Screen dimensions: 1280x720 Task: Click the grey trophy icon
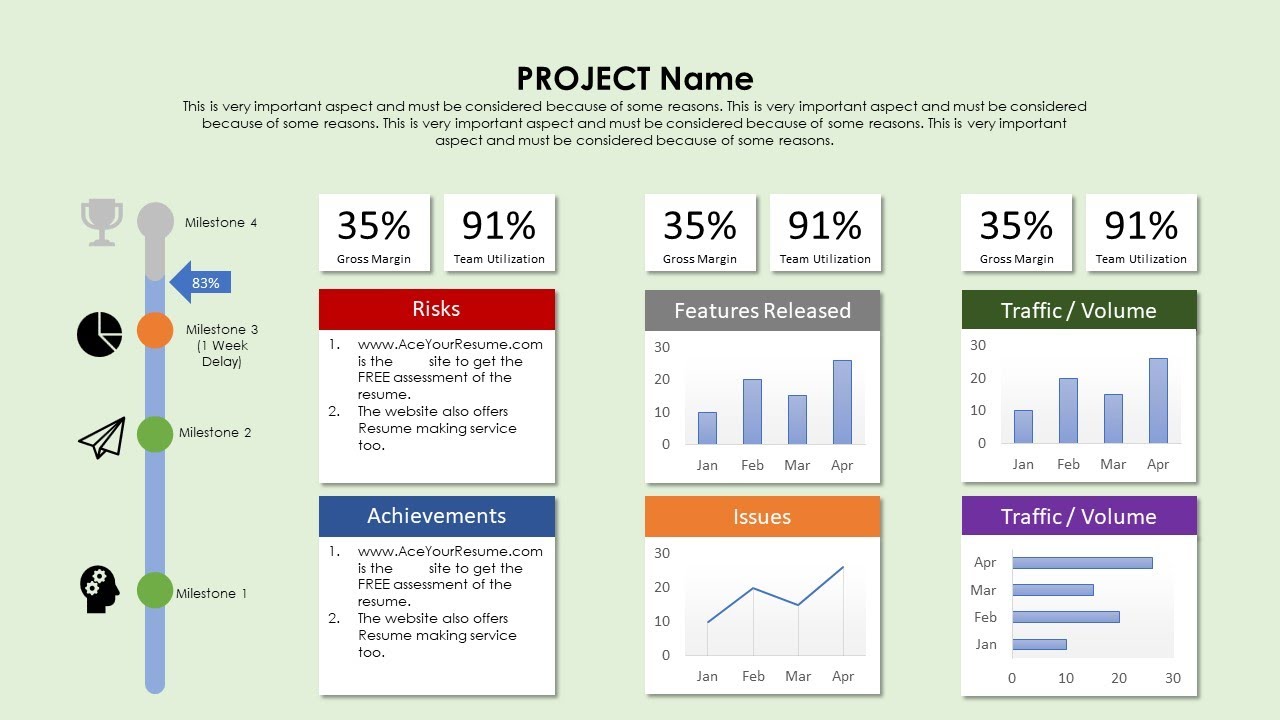(x=101, y=221)
